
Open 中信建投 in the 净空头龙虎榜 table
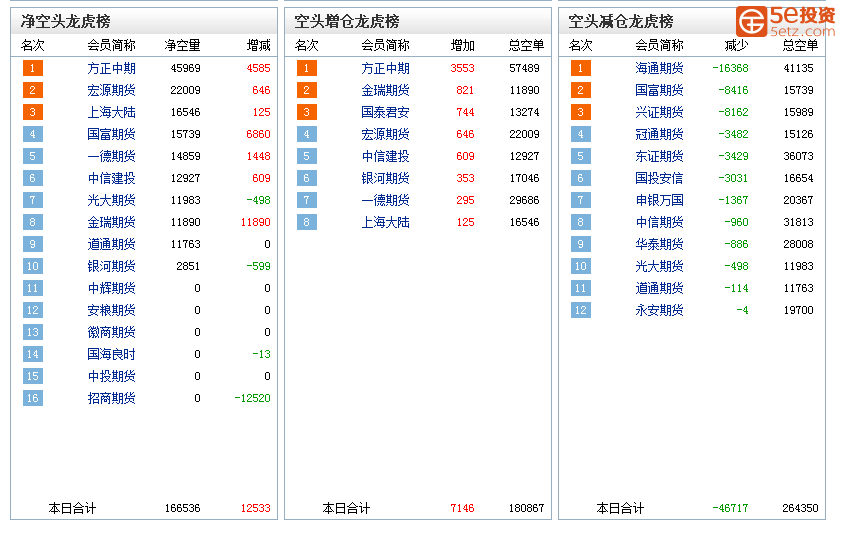tap(111, 179)
